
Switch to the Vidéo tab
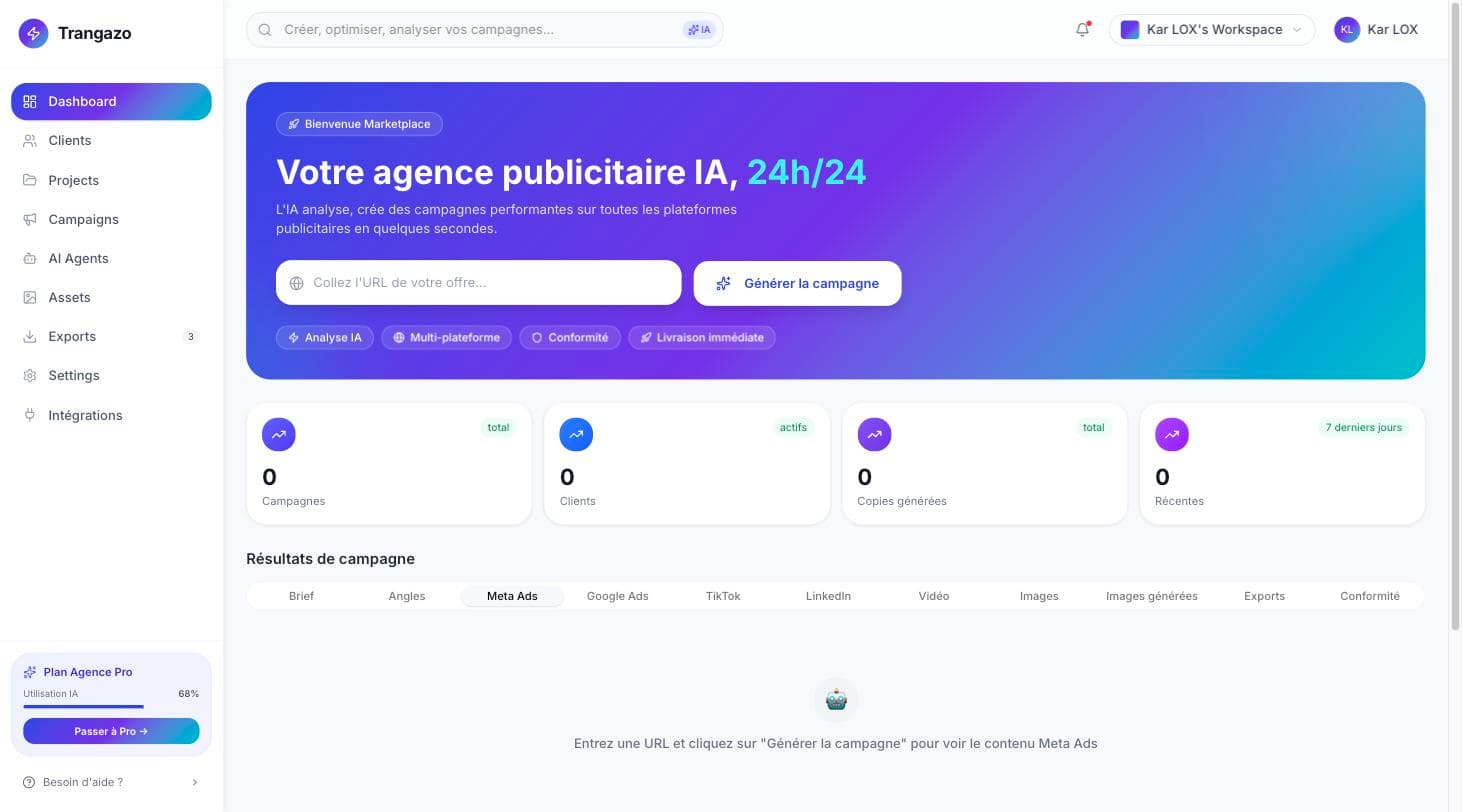pyautogui.click(x=934, y=596)
